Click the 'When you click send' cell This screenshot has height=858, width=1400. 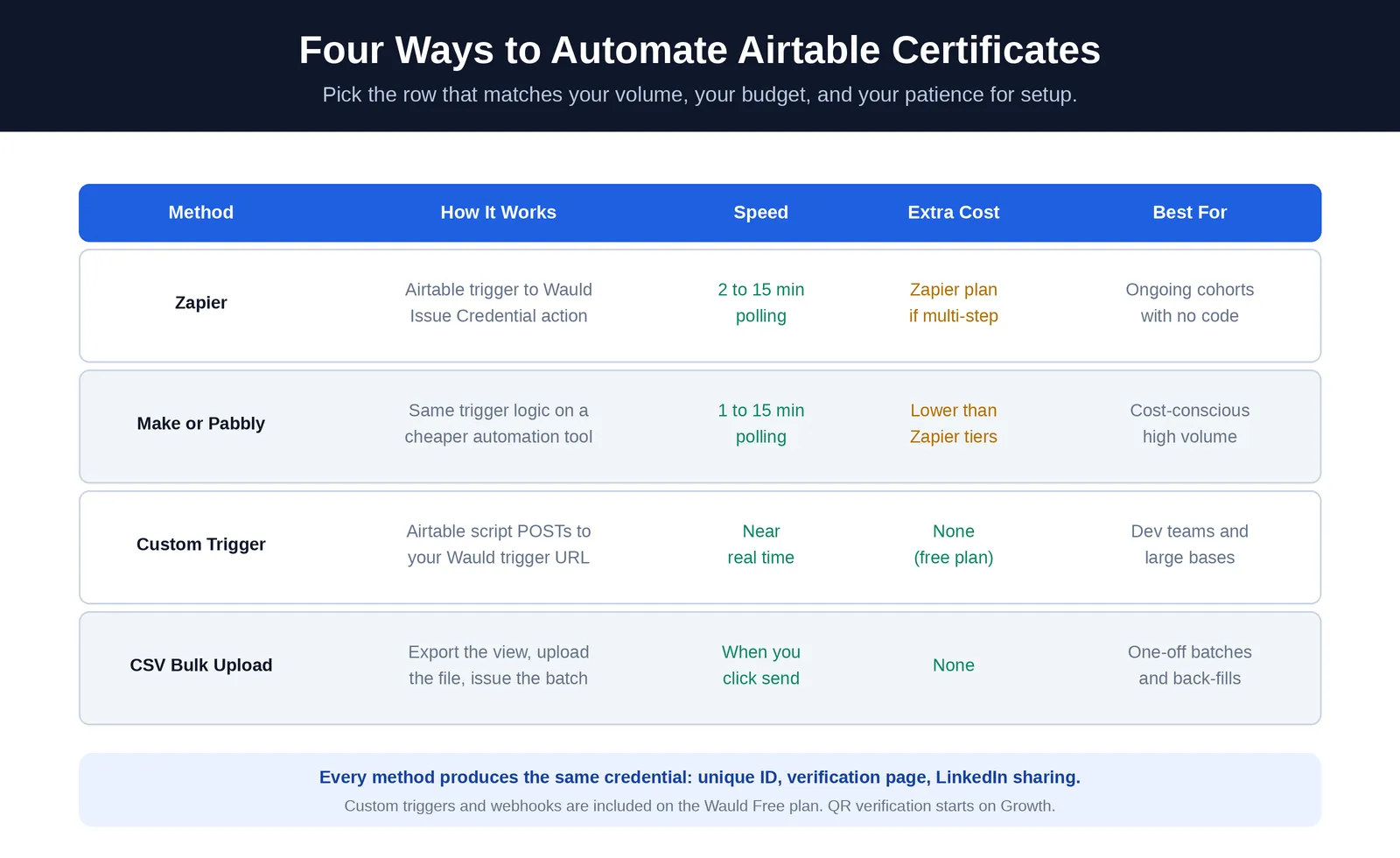pos(761,665)
